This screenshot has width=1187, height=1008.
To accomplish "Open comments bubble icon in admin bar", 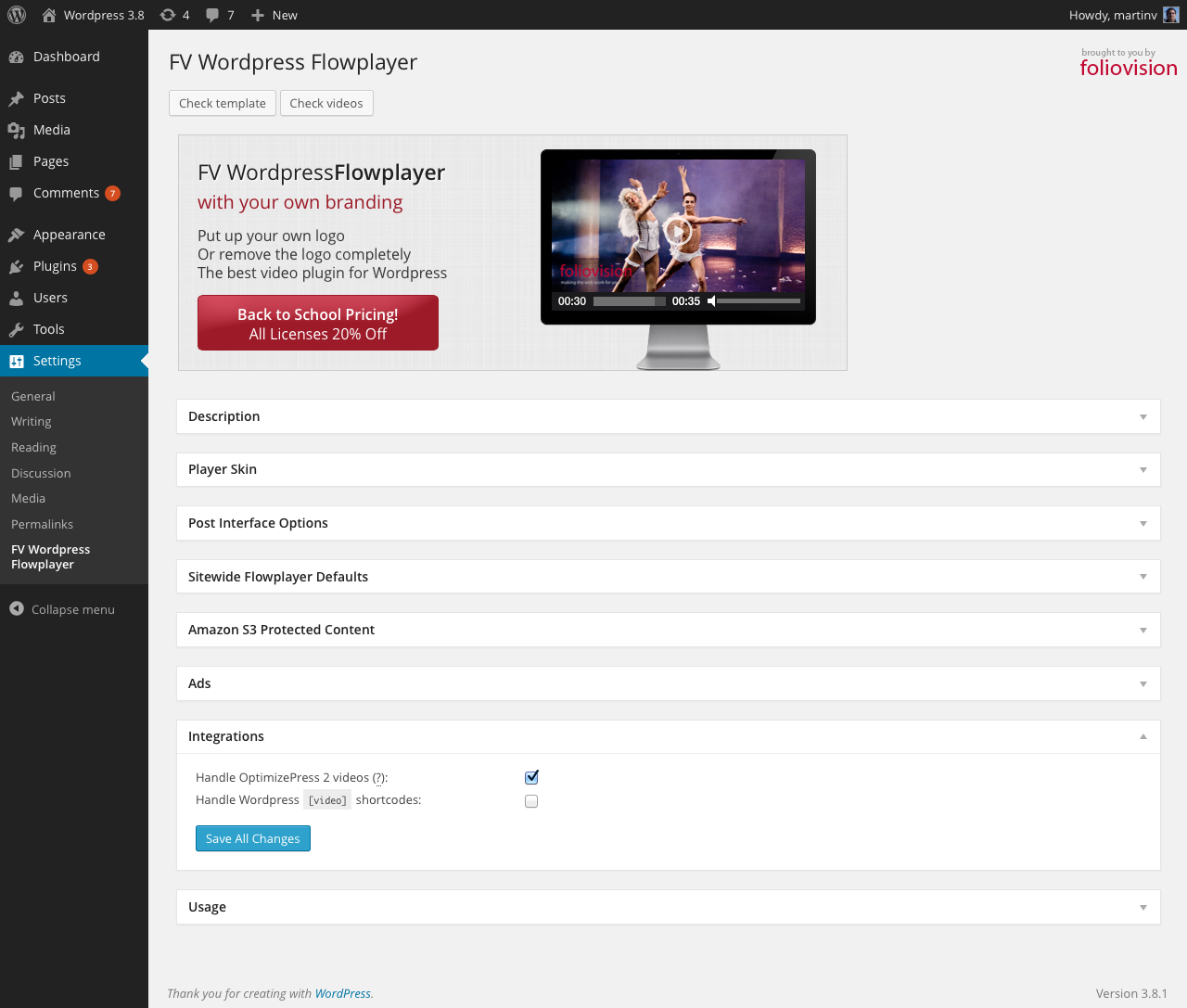I will 212,15.
